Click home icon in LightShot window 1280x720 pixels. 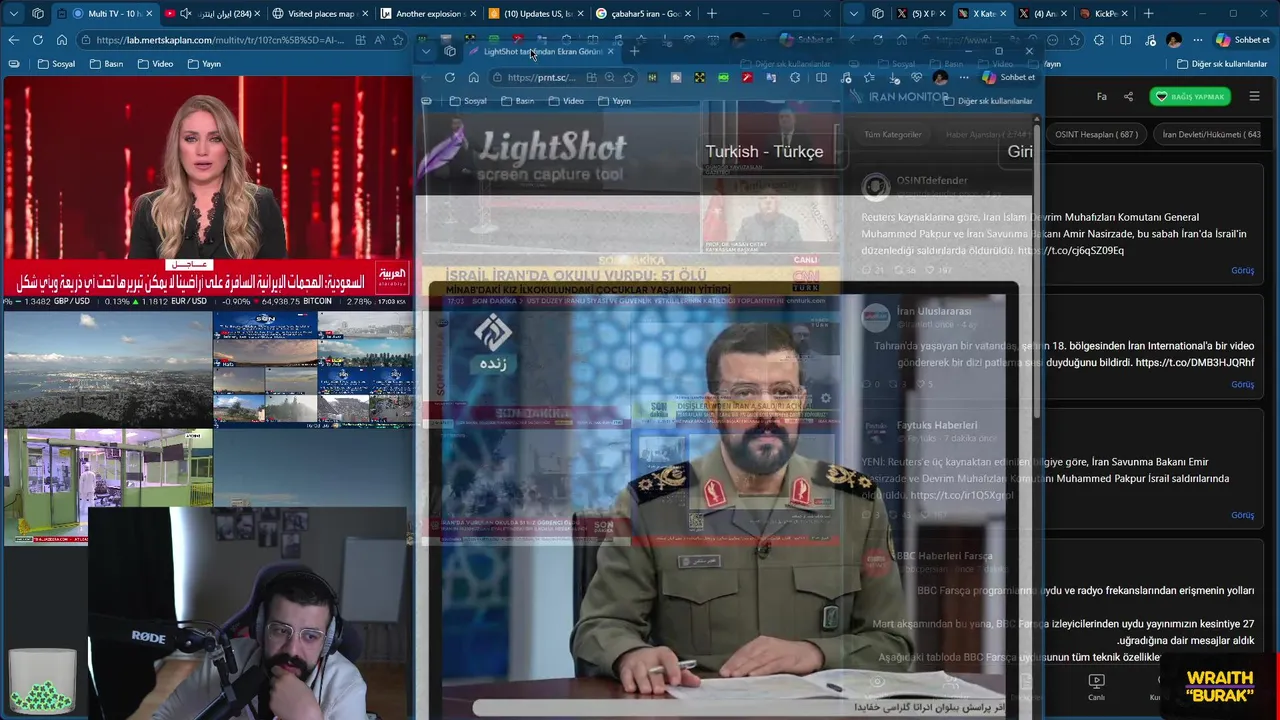(473, 77)
